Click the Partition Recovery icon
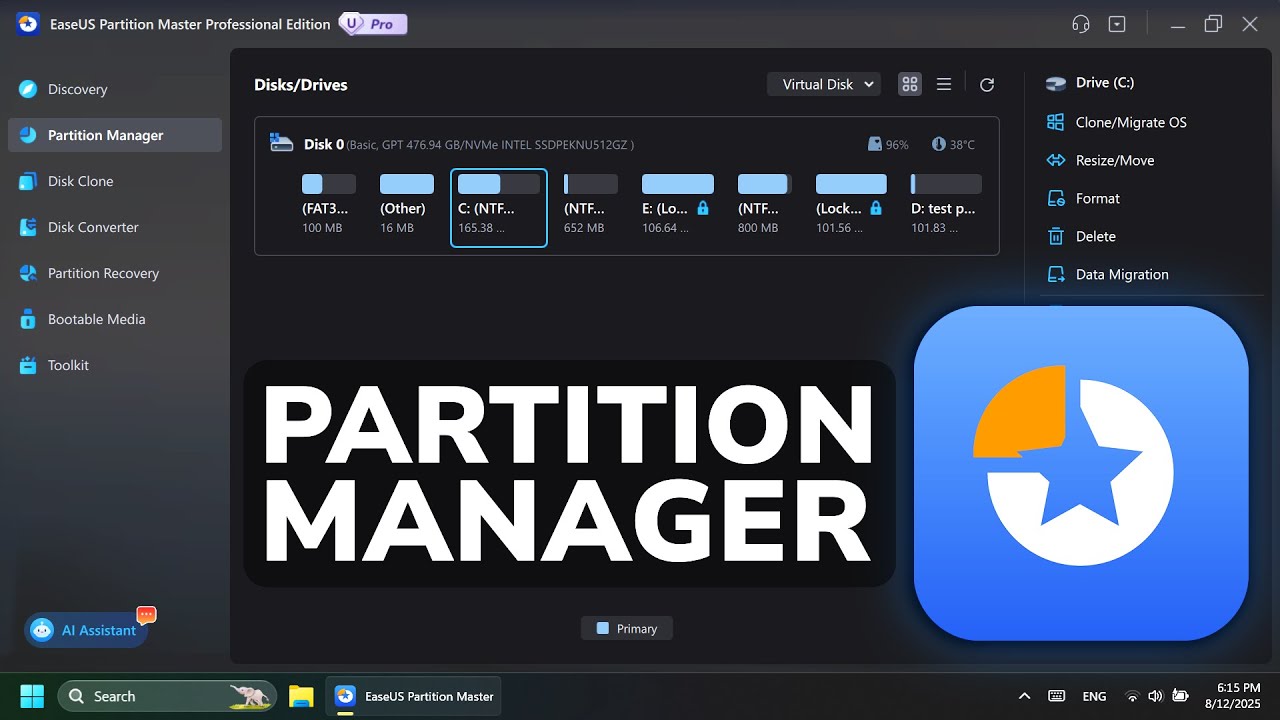 point(28,273)
